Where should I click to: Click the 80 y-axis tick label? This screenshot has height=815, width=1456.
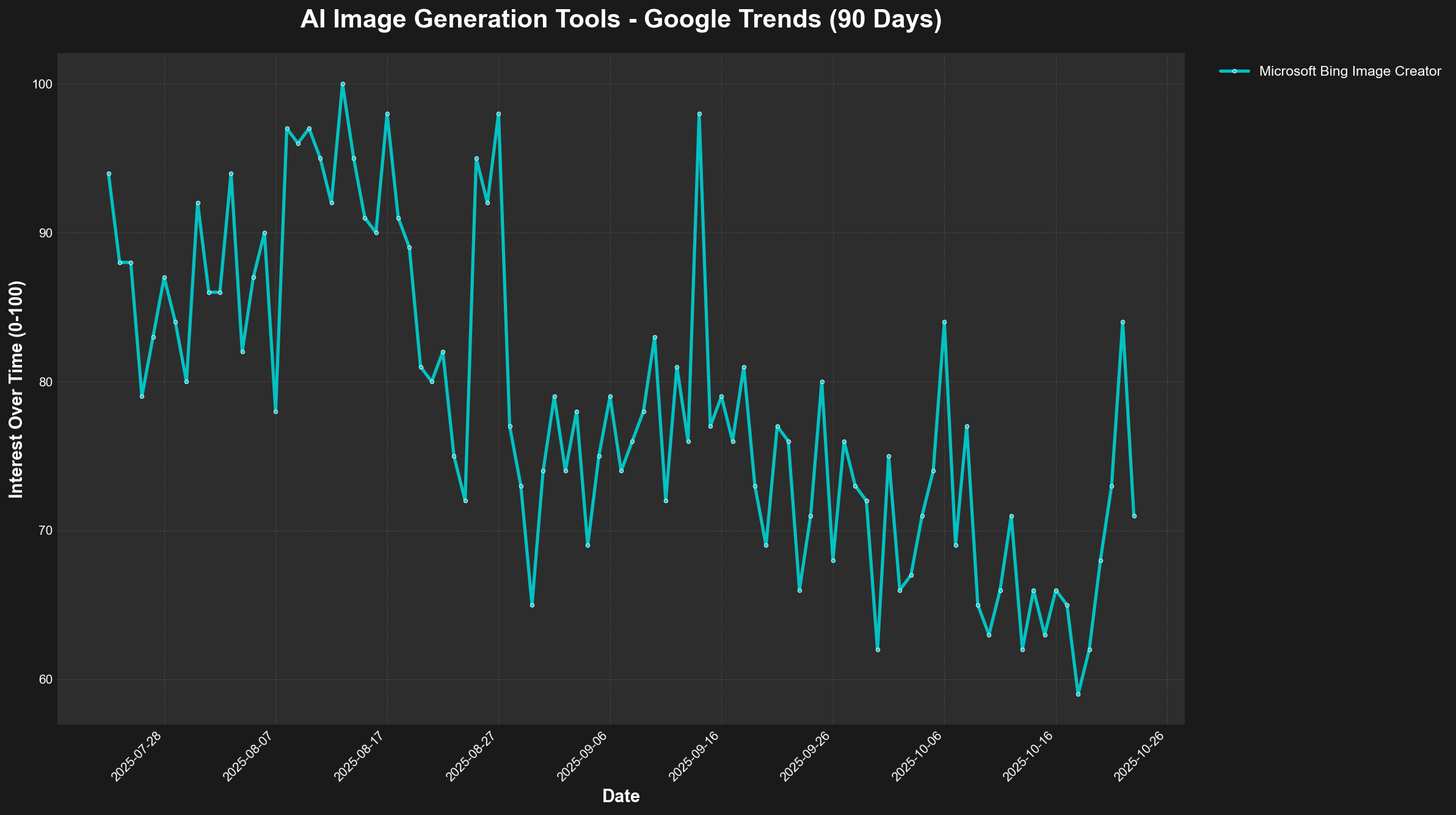click(45, 382)
